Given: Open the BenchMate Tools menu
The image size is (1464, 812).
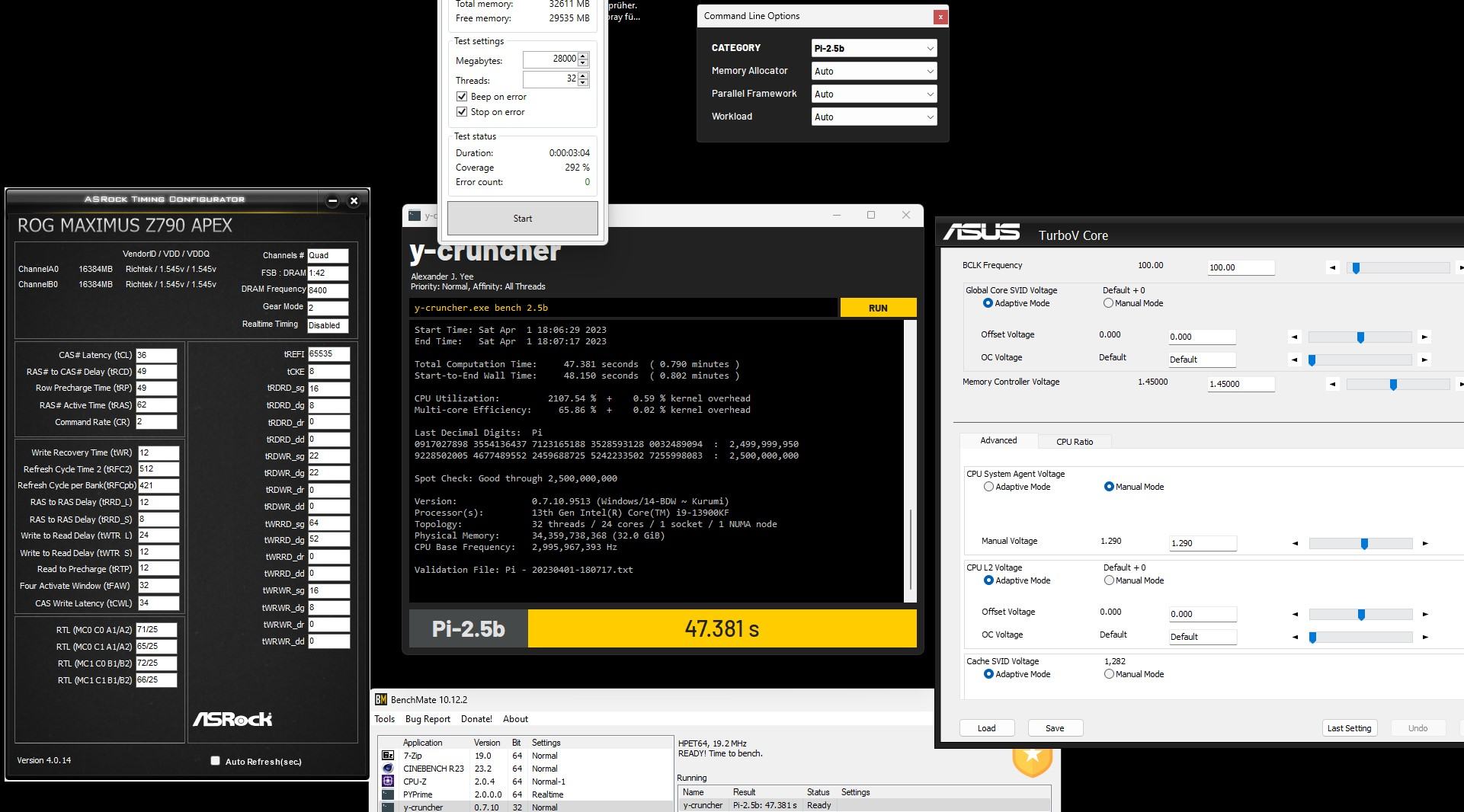Looking at the screenshot, I should [x=385, y=719].
